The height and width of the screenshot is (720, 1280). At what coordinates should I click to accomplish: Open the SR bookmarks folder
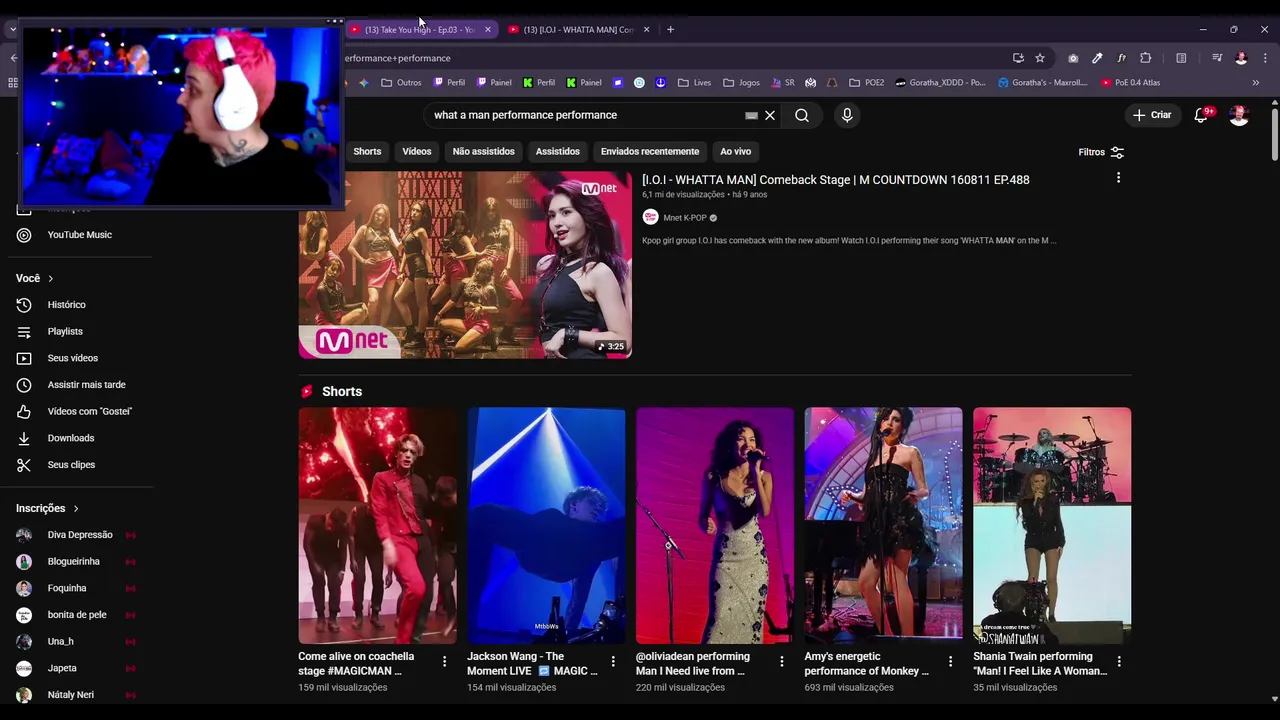(x=783, y=83)
